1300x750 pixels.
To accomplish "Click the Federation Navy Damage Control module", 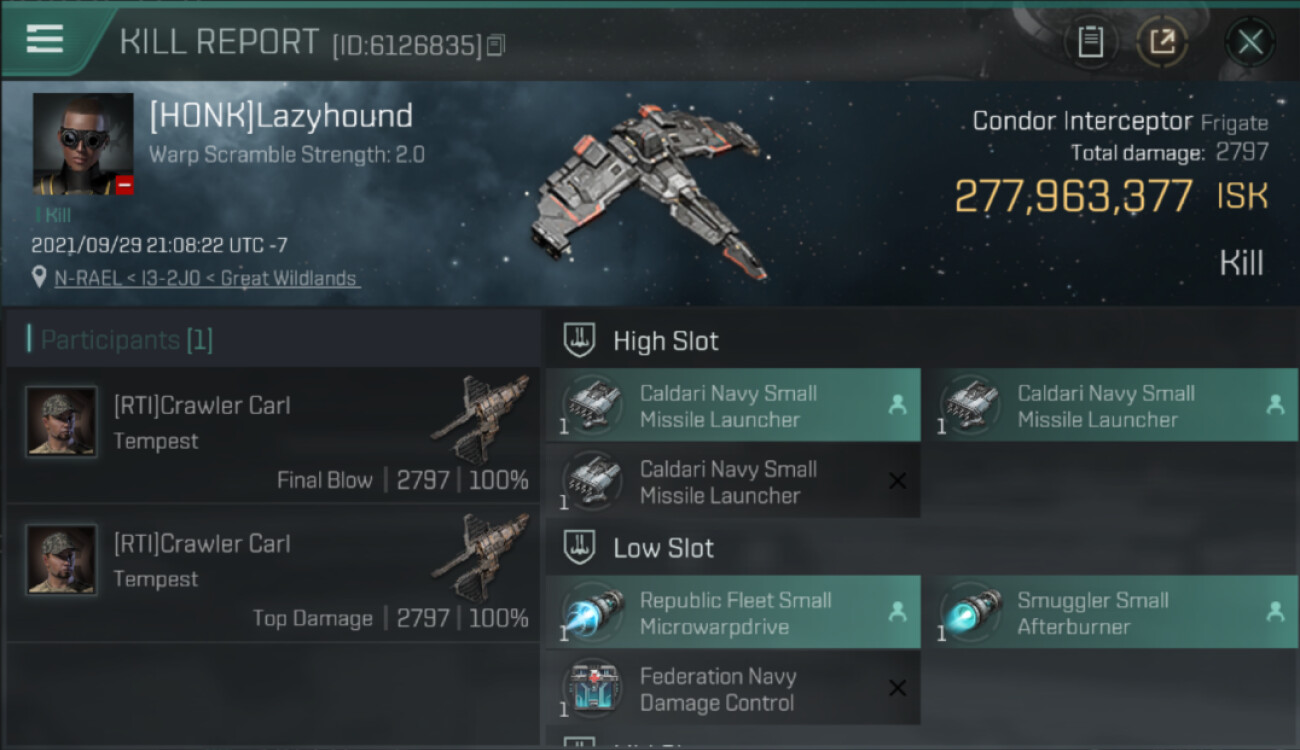I will click(733, 688).
